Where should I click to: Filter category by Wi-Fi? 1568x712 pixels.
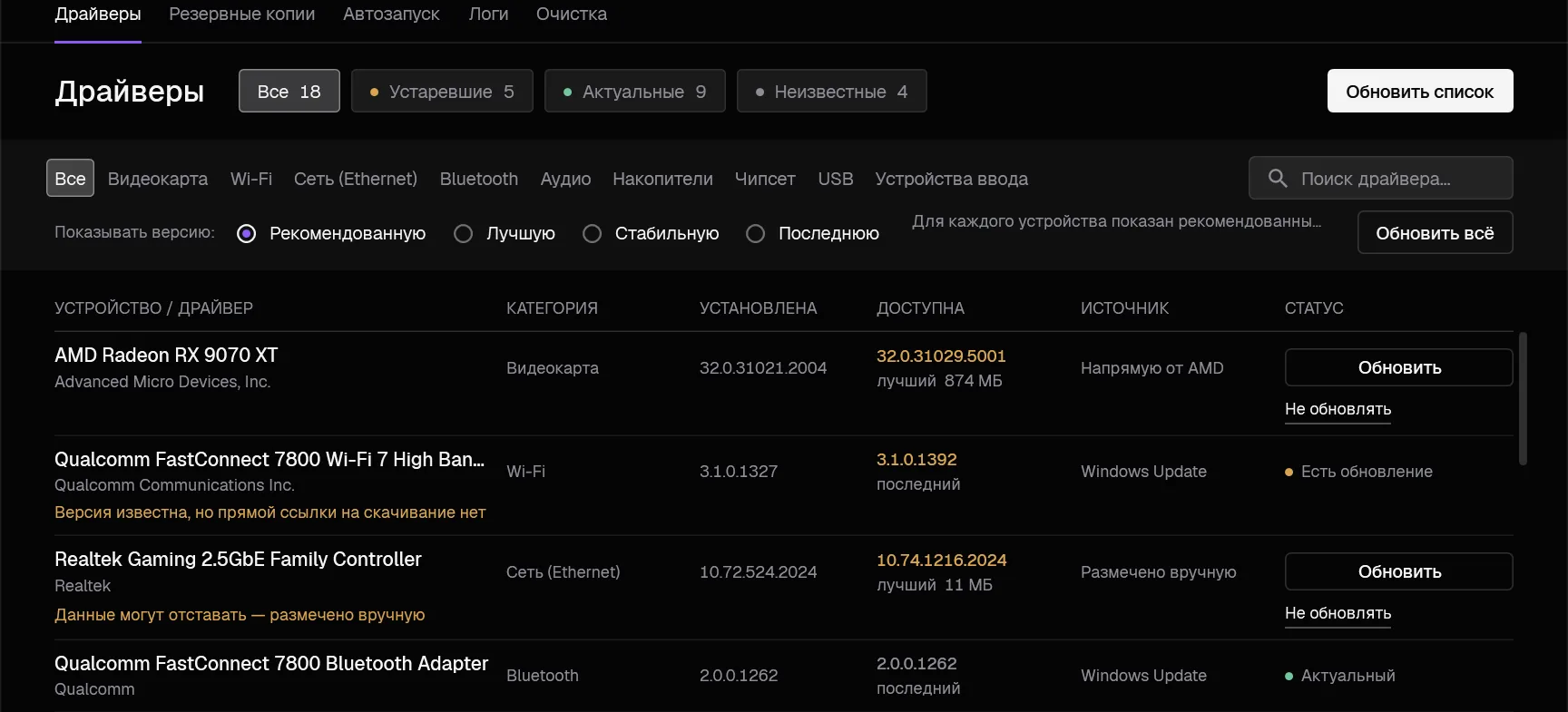click(x=251, y=179)
